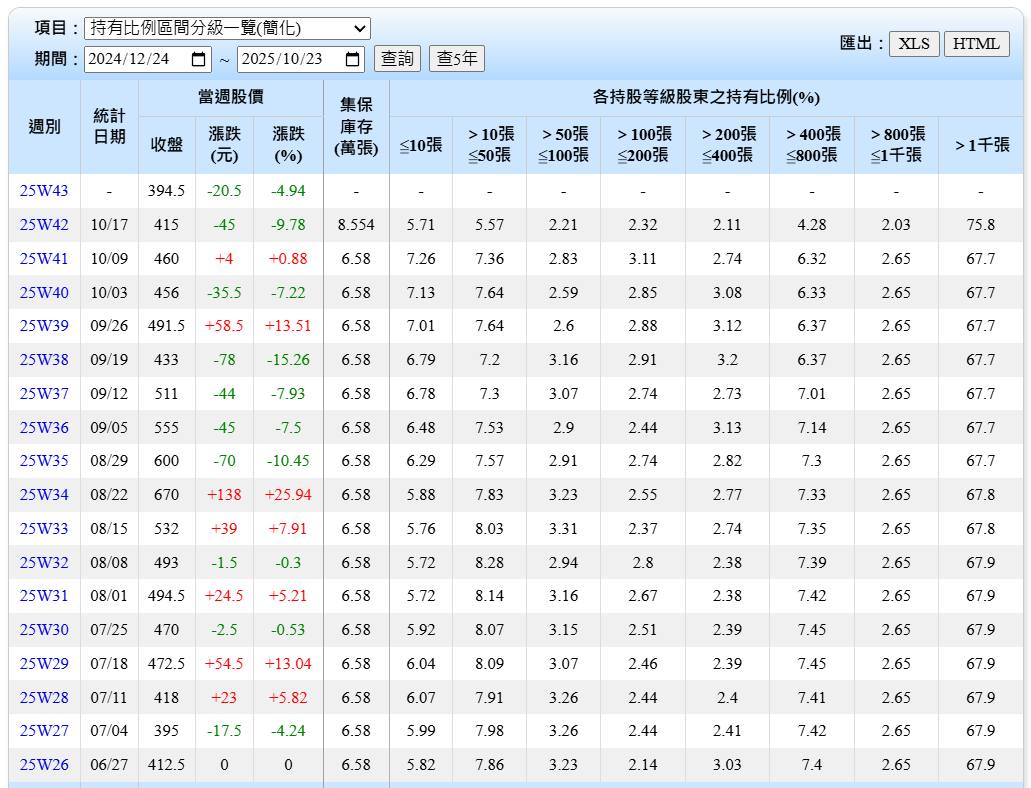The width and height of the screenshot is (1031, 788).
Task: Select the 7.01 value in 25W37 row
Action: (x=812, y=393)
